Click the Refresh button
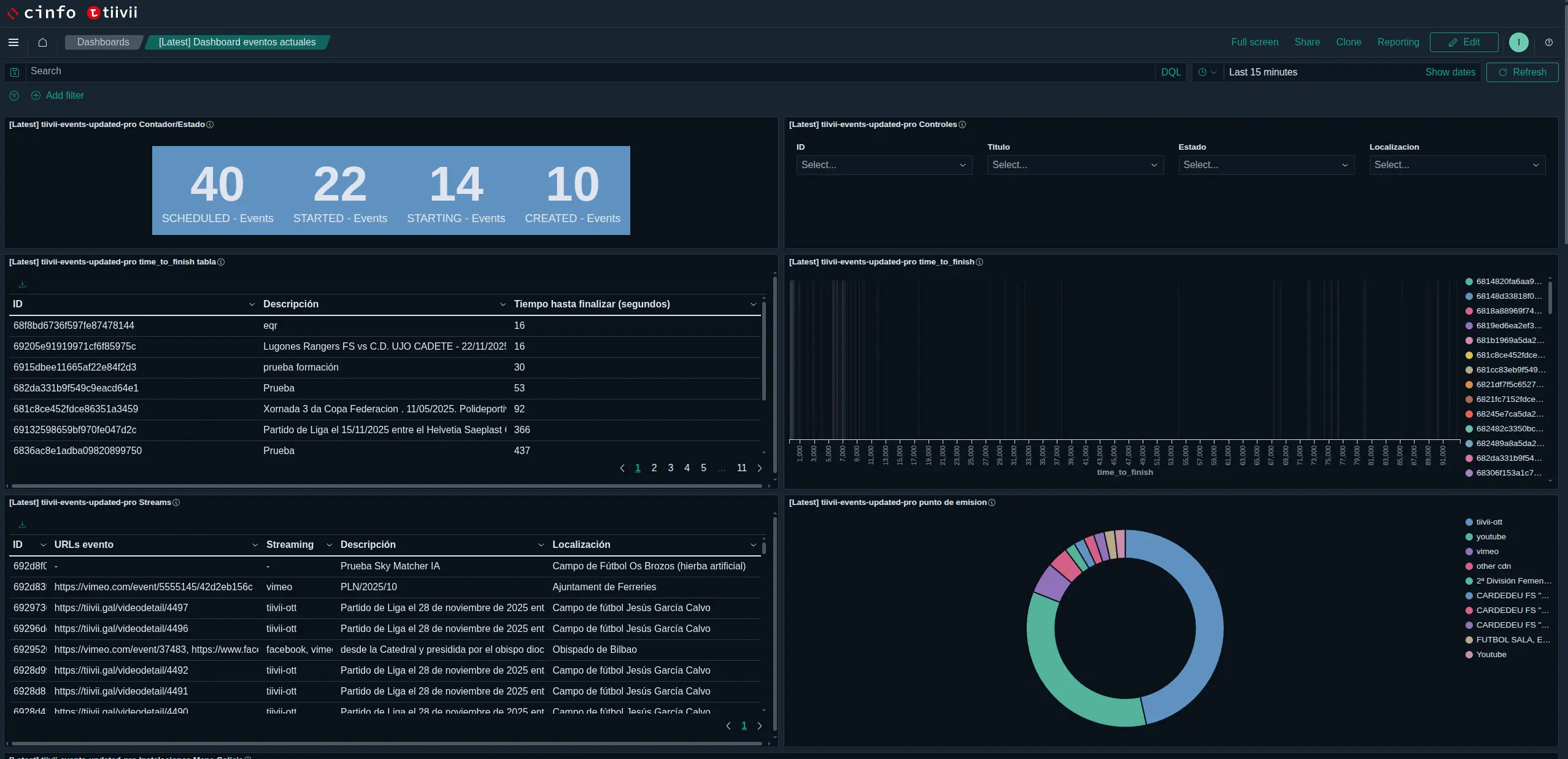The image size is (1568, 759). (1522, 72)
